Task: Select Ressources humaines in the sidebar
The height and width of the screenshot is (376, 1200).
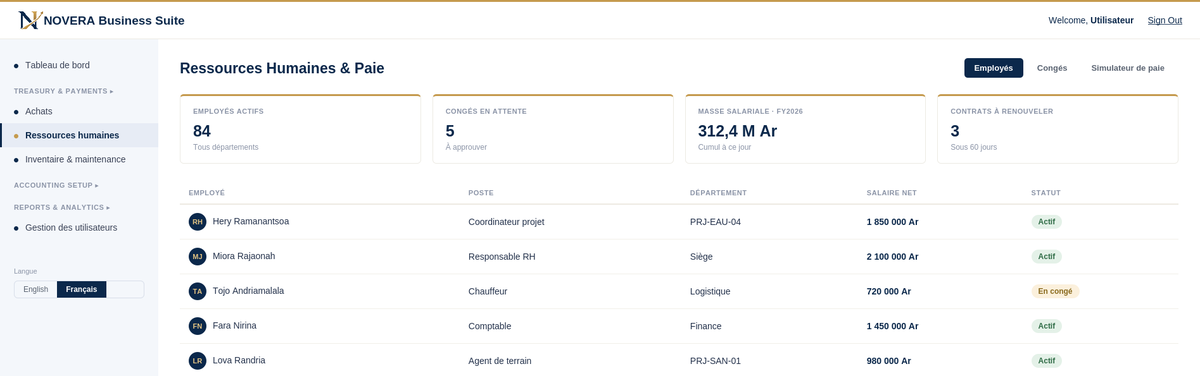Action: (79, 135)
